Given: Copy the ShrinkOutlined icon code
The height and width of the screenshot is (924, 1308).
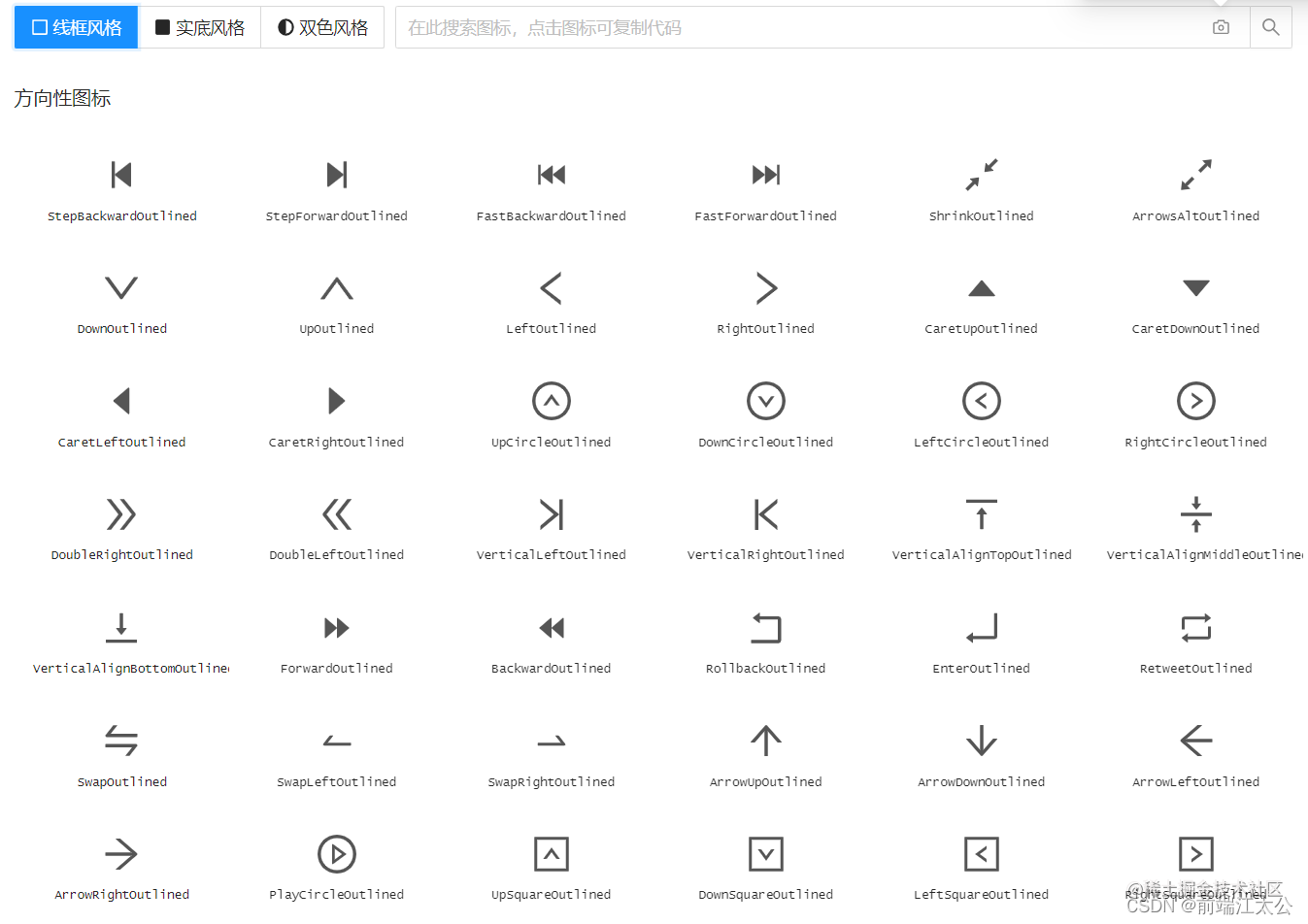Looking at the screenshot, I should (981, 175).
